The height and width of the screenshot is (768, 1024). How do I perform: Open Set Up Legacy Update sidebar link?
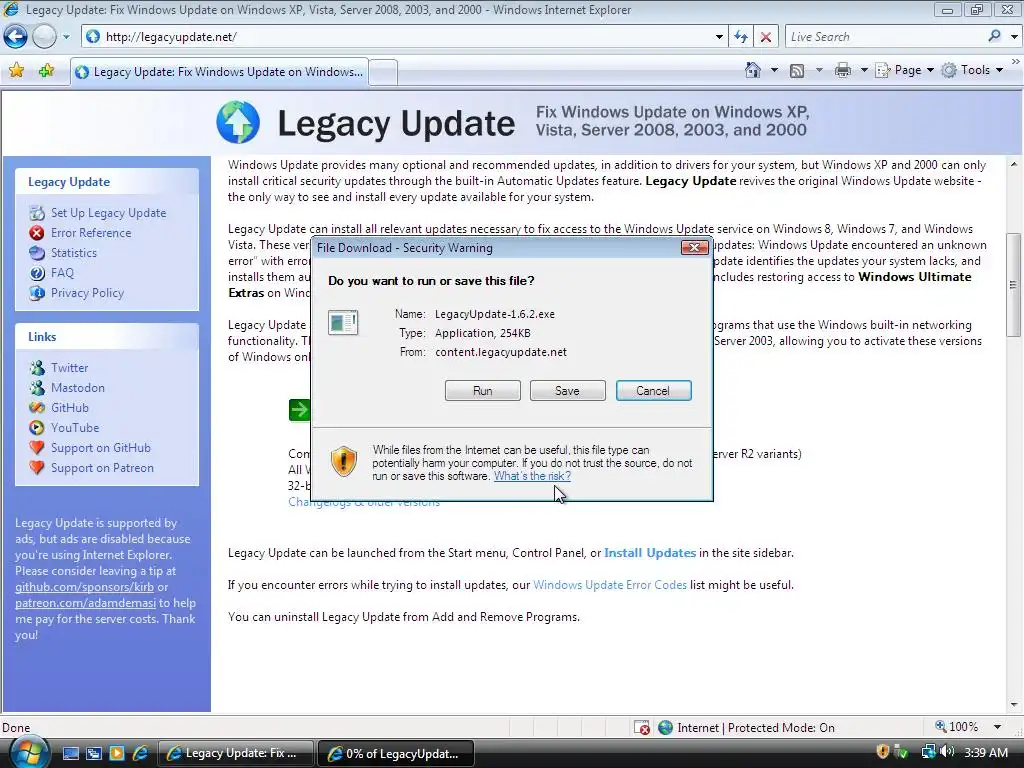pyautogui.click(x=108, y=213)
